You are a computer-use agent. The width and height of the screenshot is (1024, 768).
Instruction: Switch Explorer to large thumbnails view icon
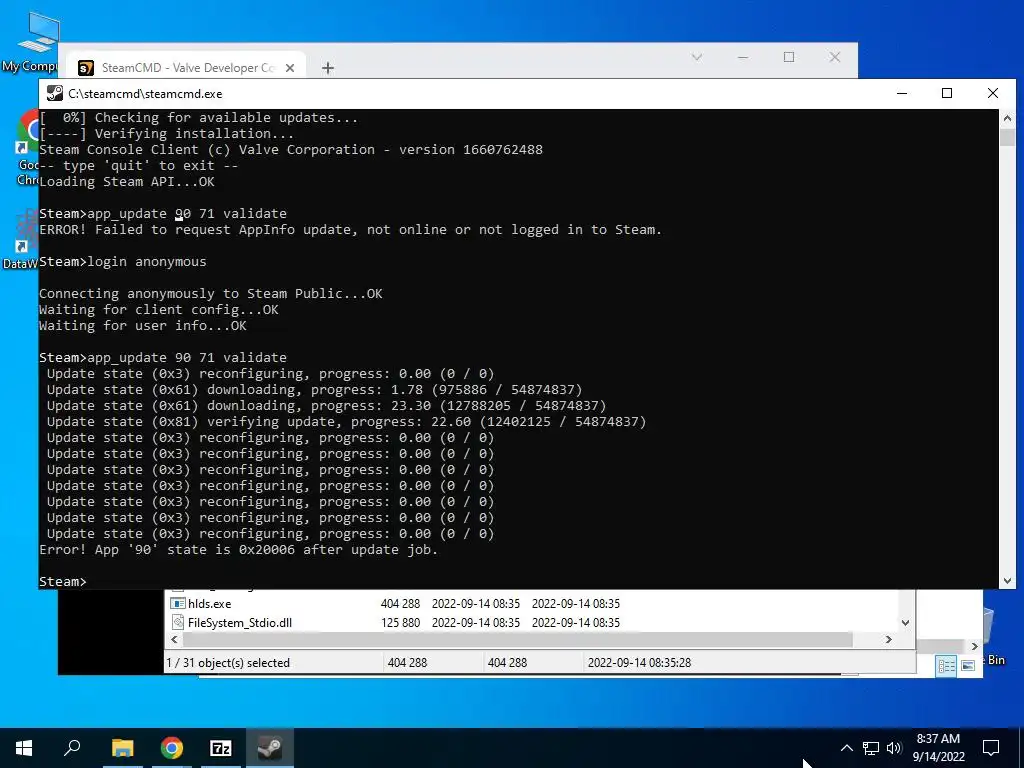pyautogui.click(x=968, y=665)
